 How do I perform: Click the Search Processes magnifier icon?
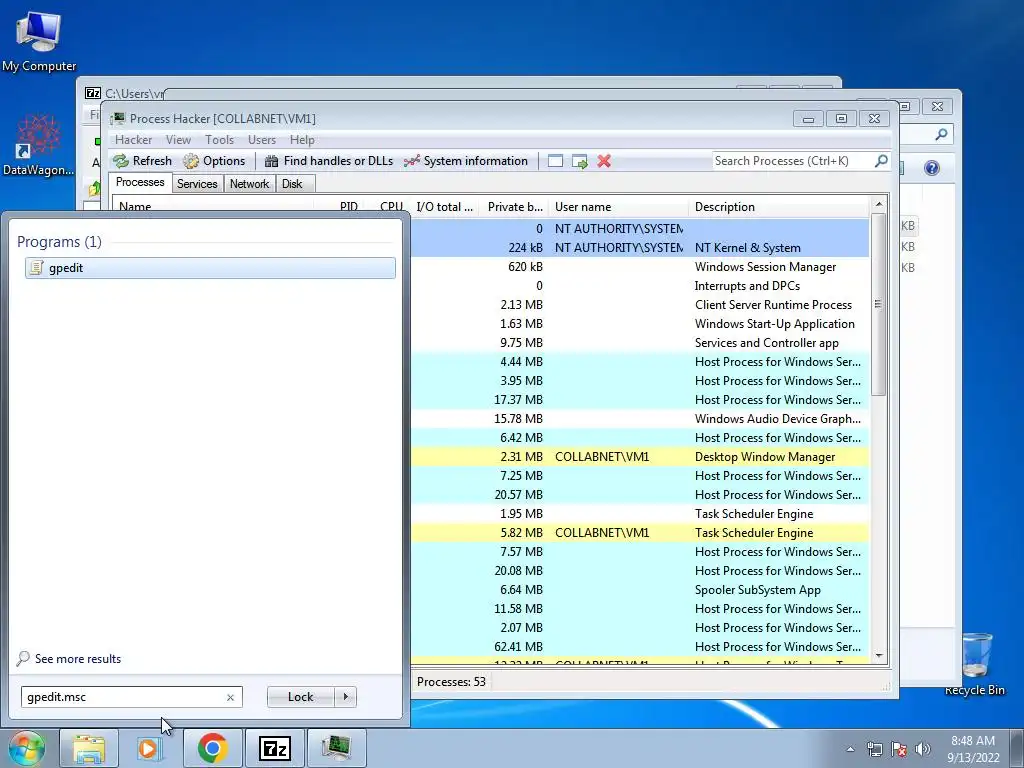tap(881, 161)
